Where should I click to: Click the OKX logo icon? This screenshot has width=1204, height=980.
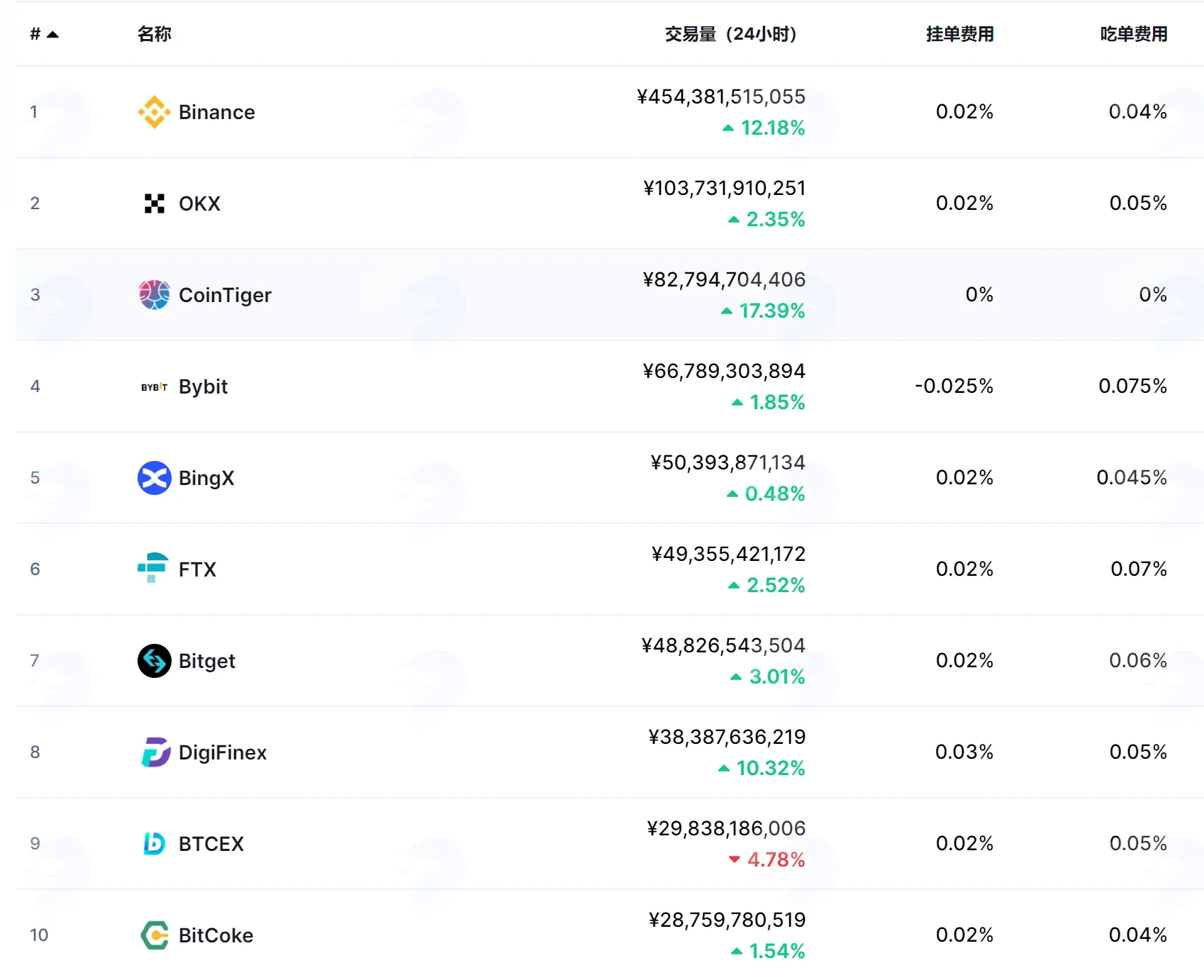pos(154,204)
